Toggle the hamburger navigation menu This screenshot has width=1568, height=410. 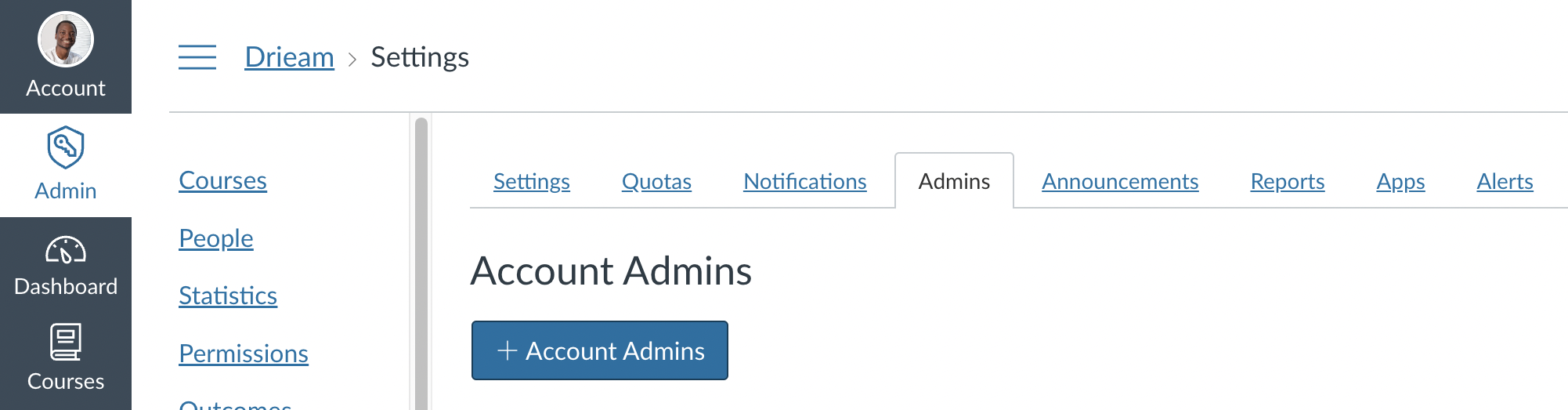click(197, 57)
